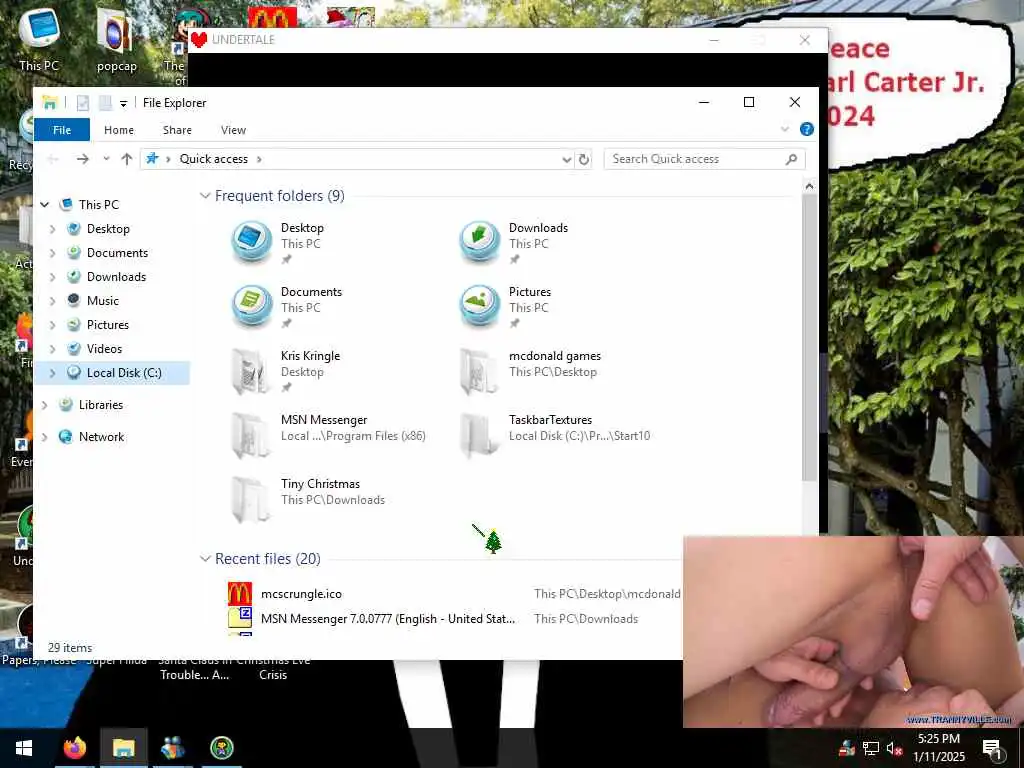This screenshot has height=768, width=1024.
Task: Select the Downloads frequent folder icon
Action: (480, 242)
